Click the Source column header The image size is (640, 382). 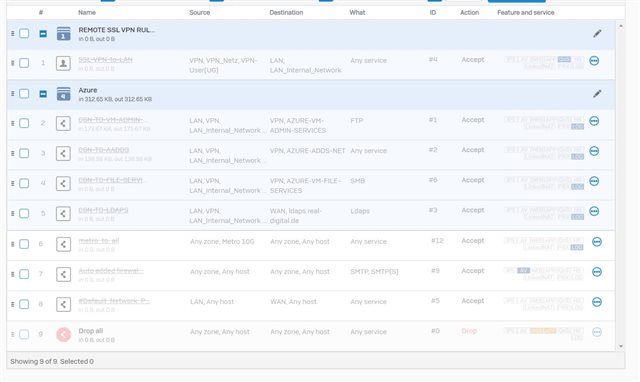pyautogui.click(x=200, y=13)
